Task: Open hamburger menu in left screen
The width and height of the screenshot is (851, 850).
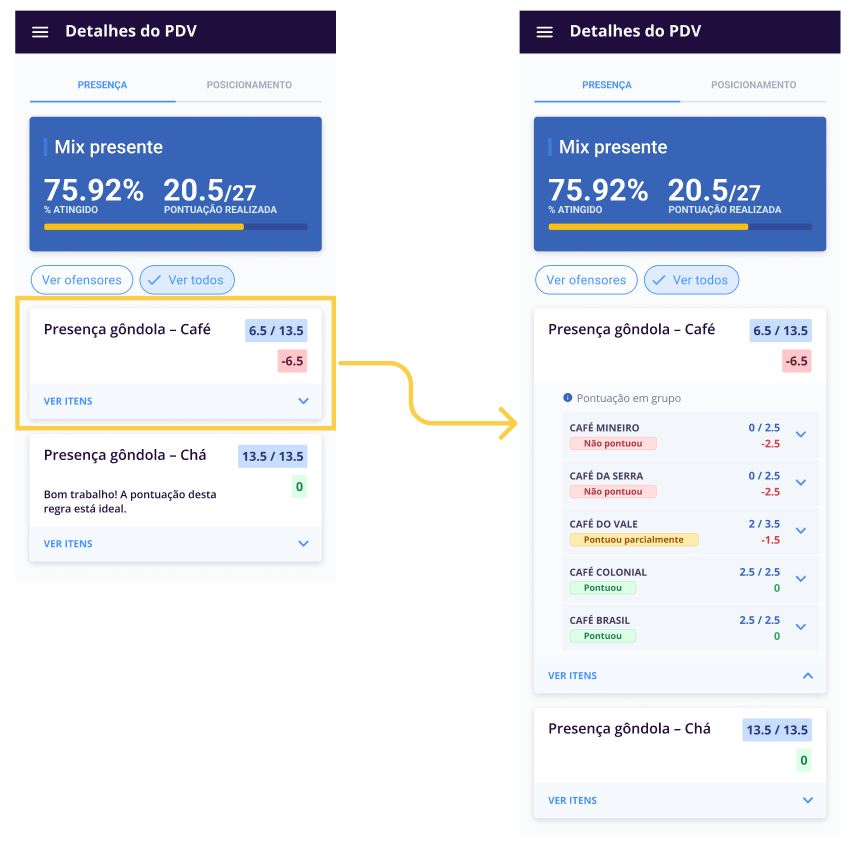Action: coord(40,32)
